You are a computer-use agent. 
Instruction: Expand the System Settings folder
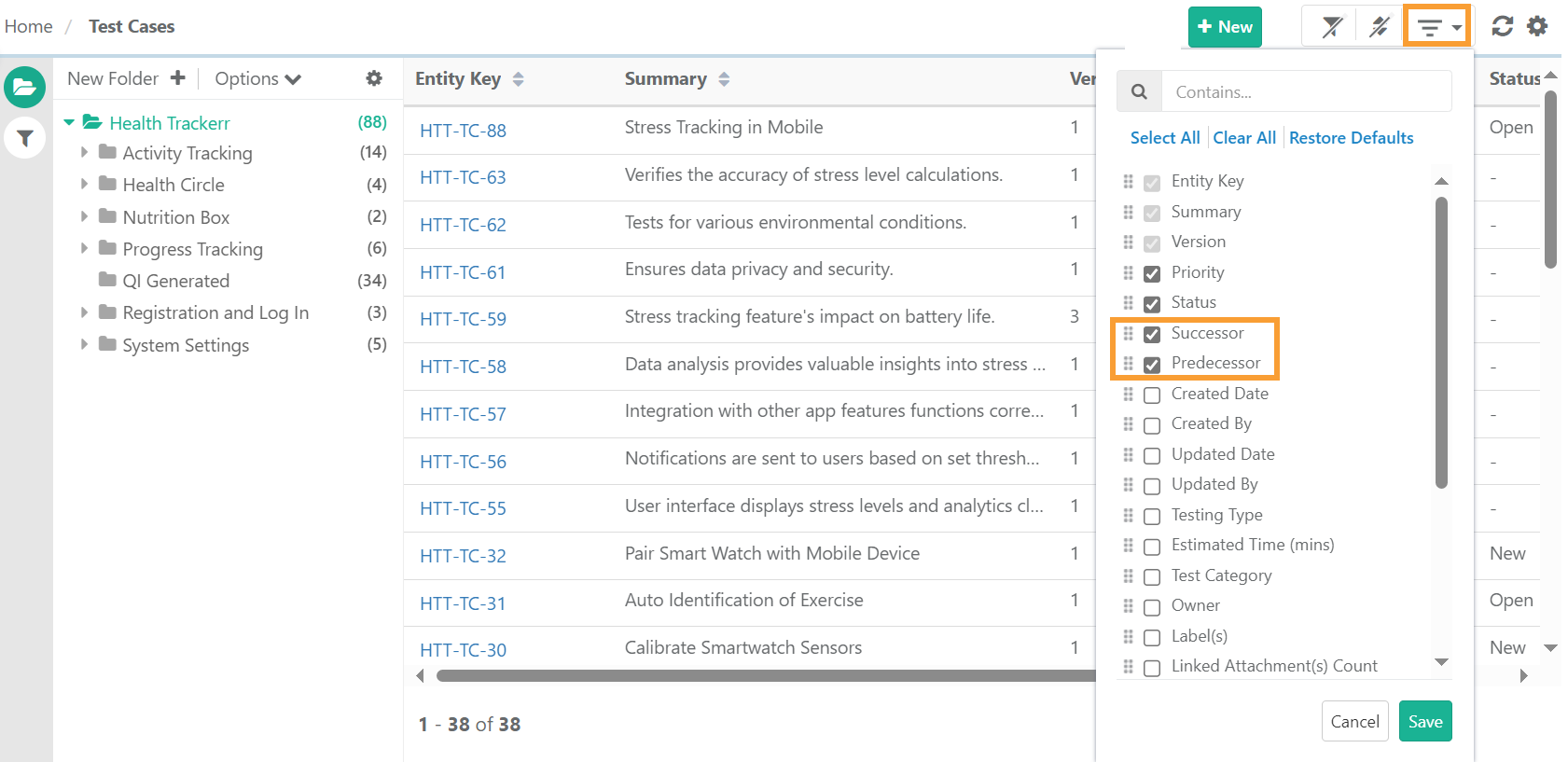[84, 344]
